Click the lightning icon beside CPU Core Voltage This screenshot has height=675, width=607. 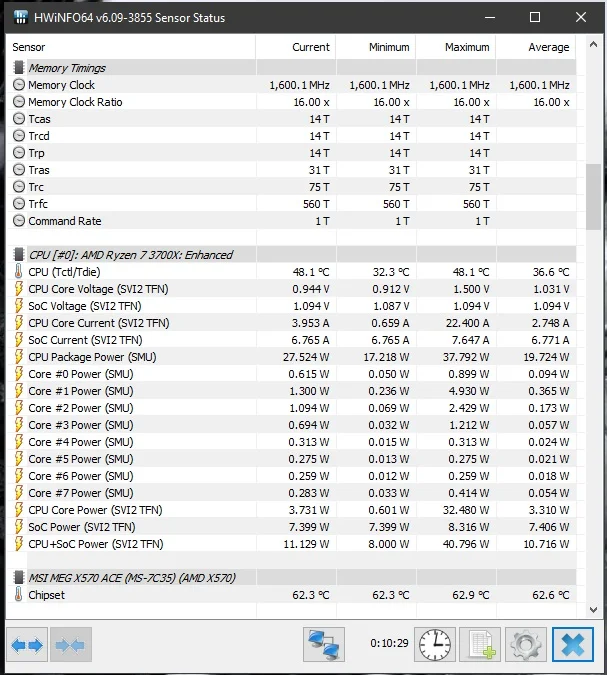(19, 289)
